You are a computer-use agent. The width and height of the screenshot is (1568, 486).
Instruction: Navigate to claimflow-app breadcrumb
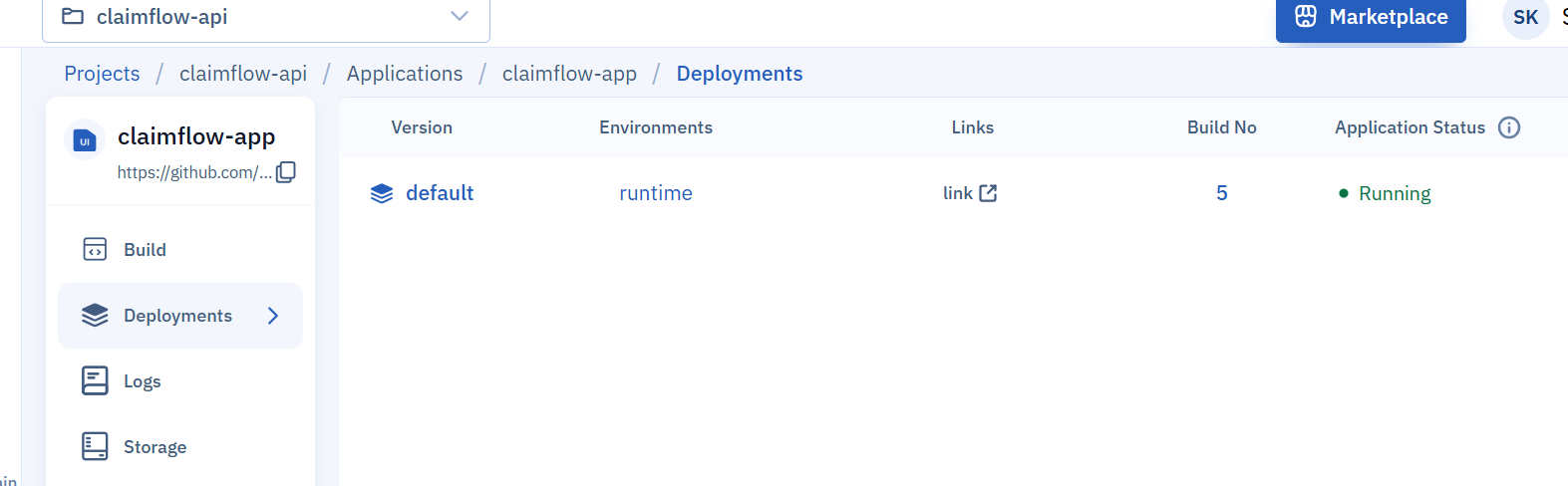click(569, 74)
